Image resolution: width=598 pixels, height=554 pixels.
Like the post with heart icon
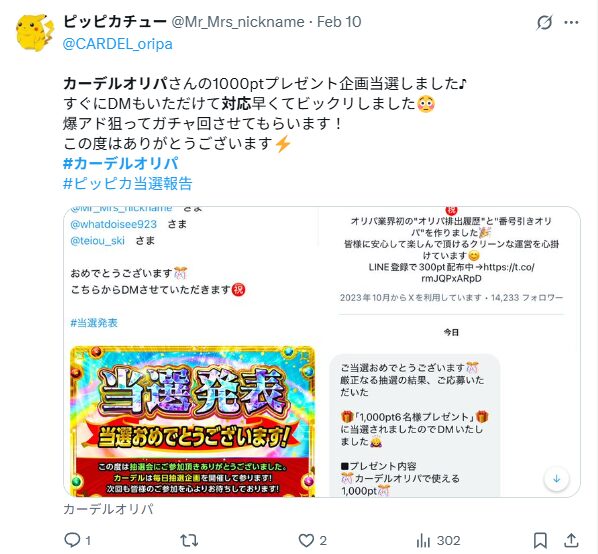coord(306,540)
